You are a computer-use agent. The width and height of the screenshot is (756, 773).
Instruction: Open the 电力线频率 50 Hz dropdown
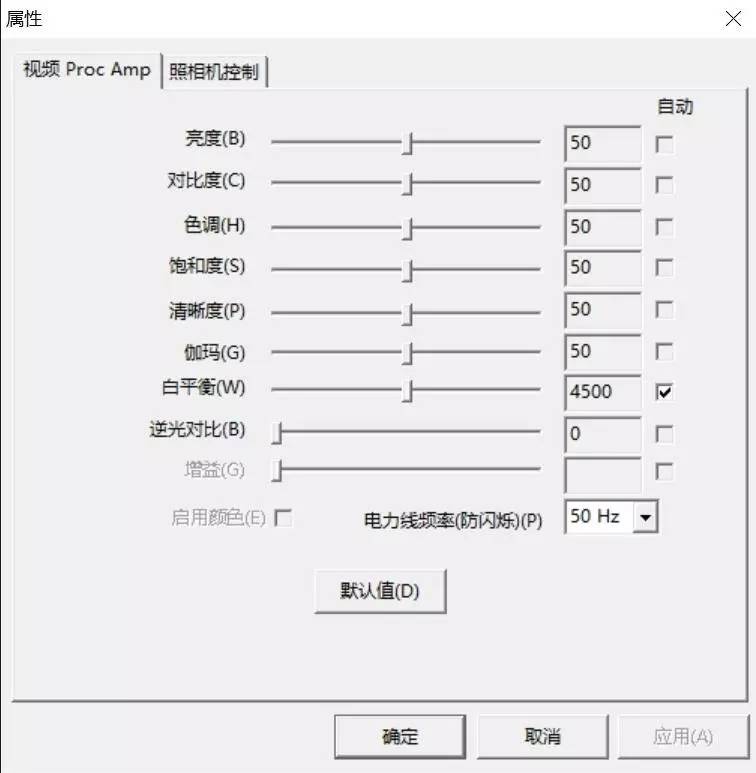645,517
